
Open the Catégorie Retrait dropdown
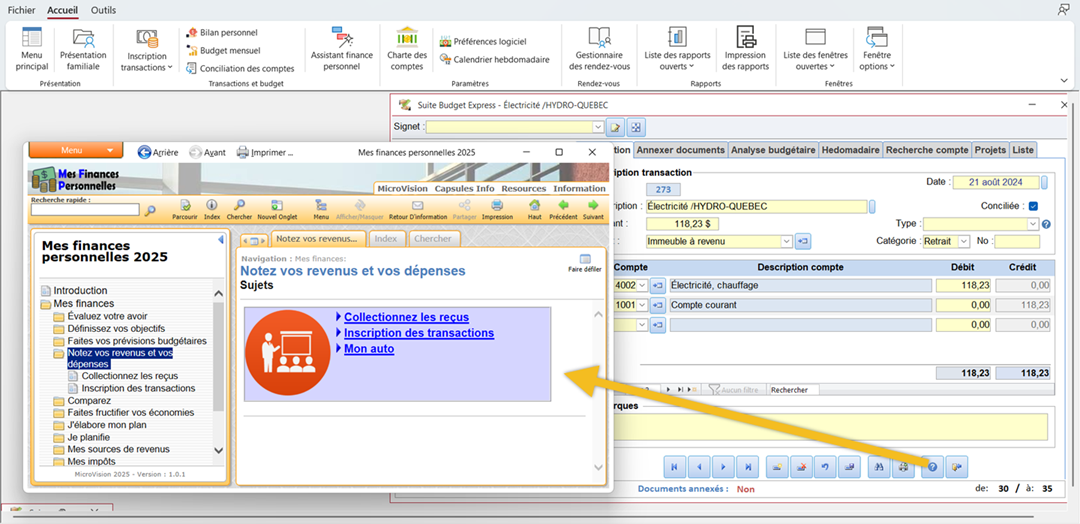tap(964, 241)
